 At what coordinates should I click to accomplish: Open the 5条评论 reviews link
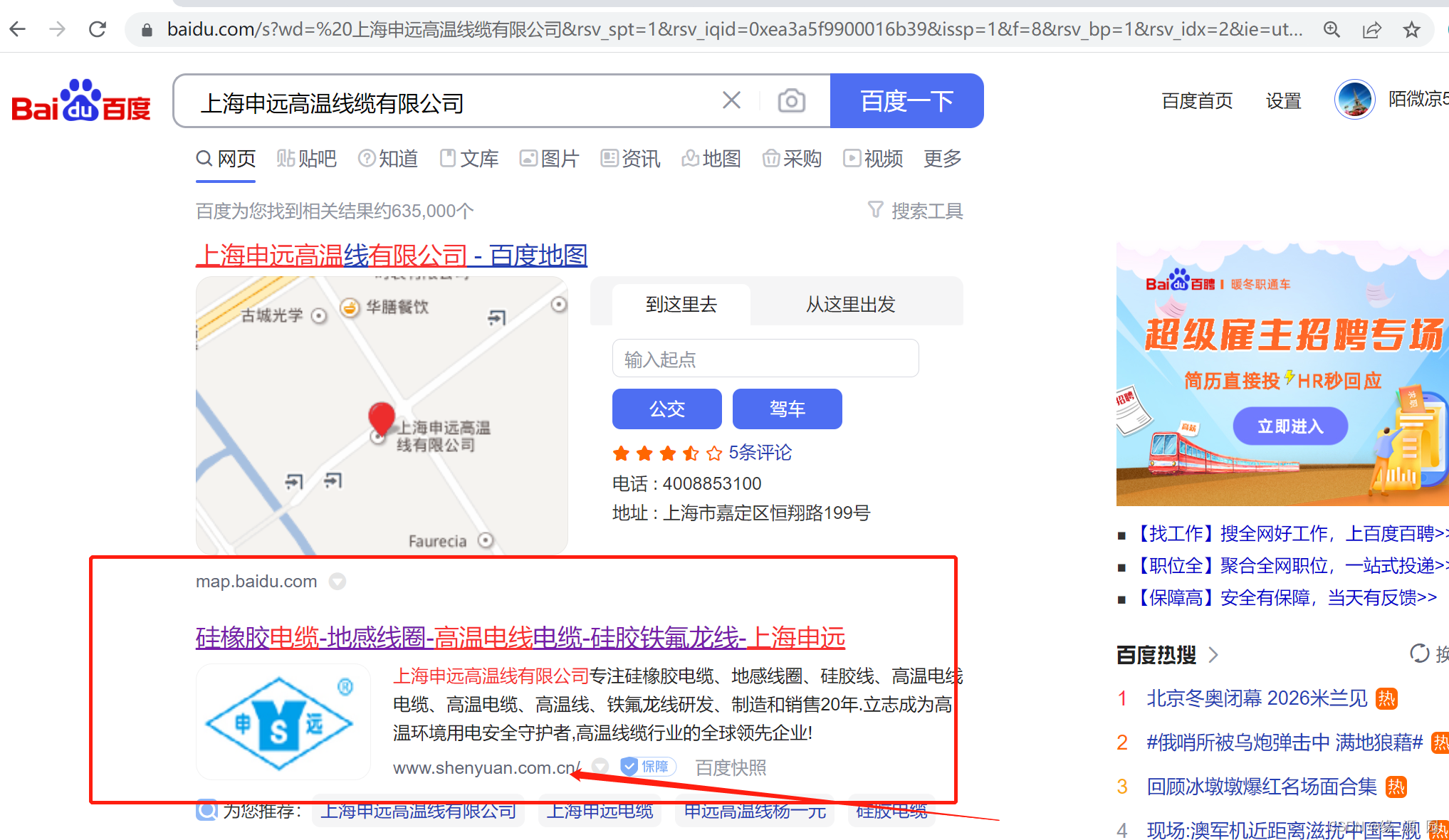(x=760, y=452)
